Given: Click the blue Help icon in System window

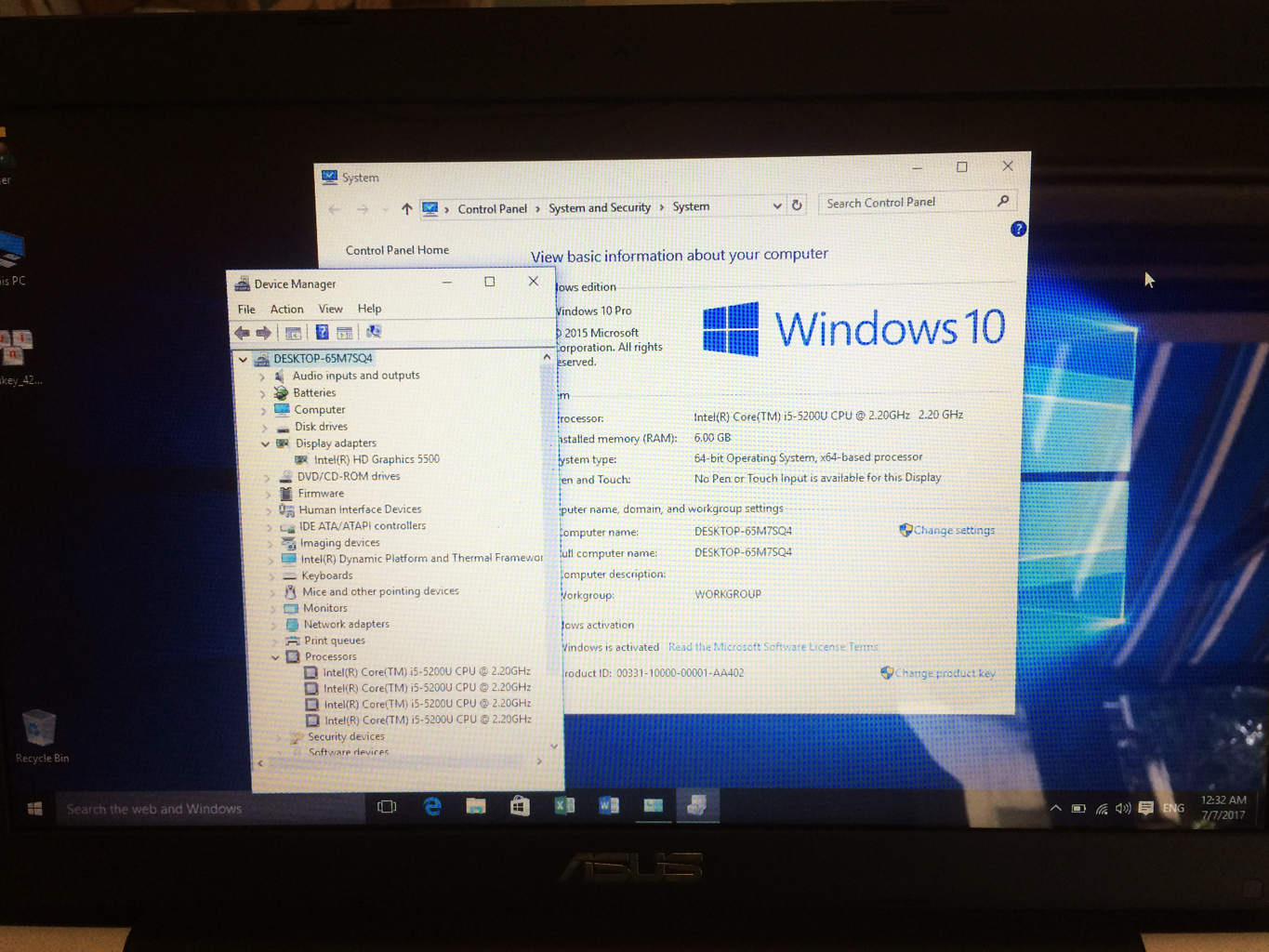Looking at the screenshot, I should pyautogui.click(x=1018, y=229).
